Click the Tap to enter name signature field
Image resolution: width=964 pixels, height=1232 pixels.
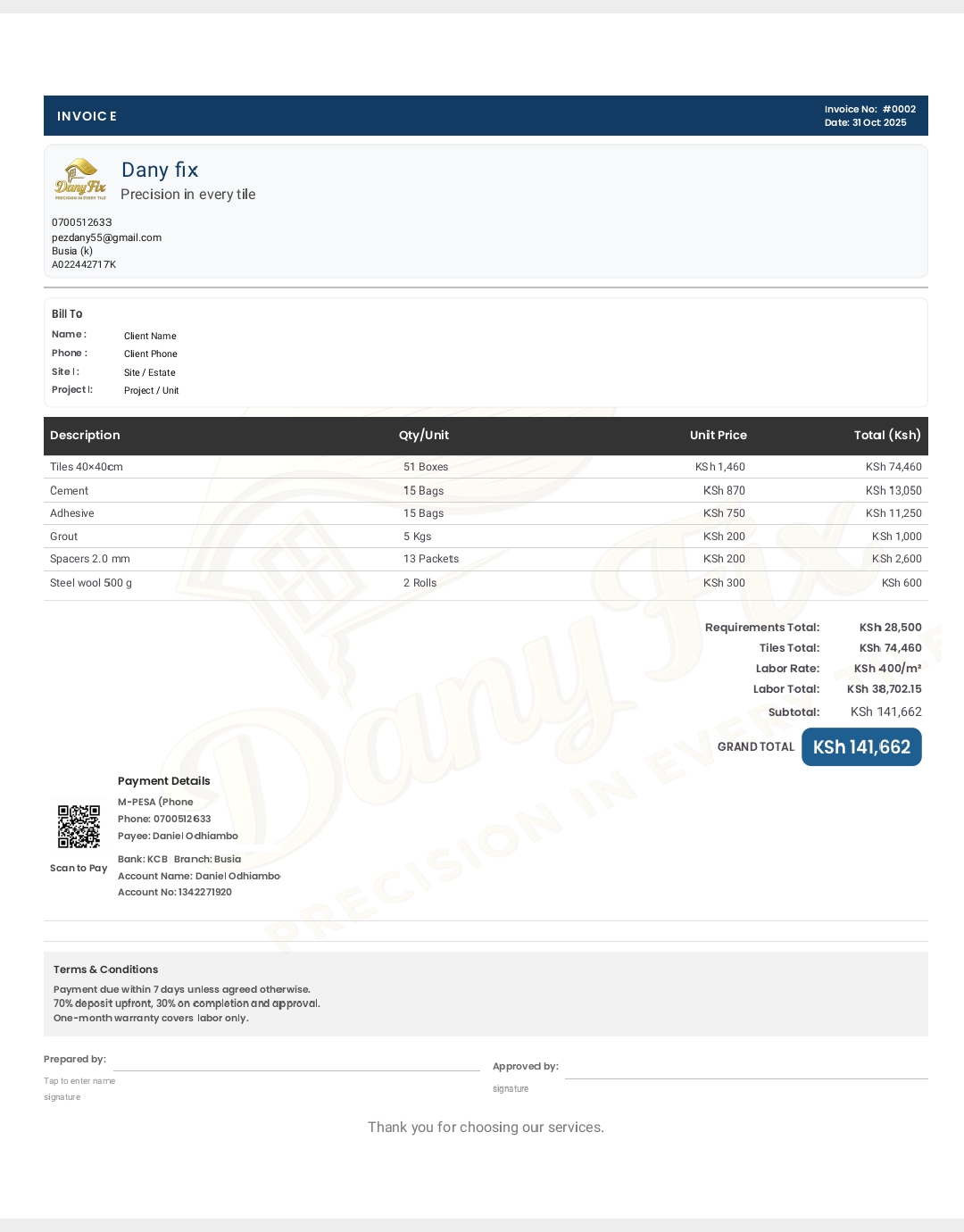click(x=80, y=1080)
